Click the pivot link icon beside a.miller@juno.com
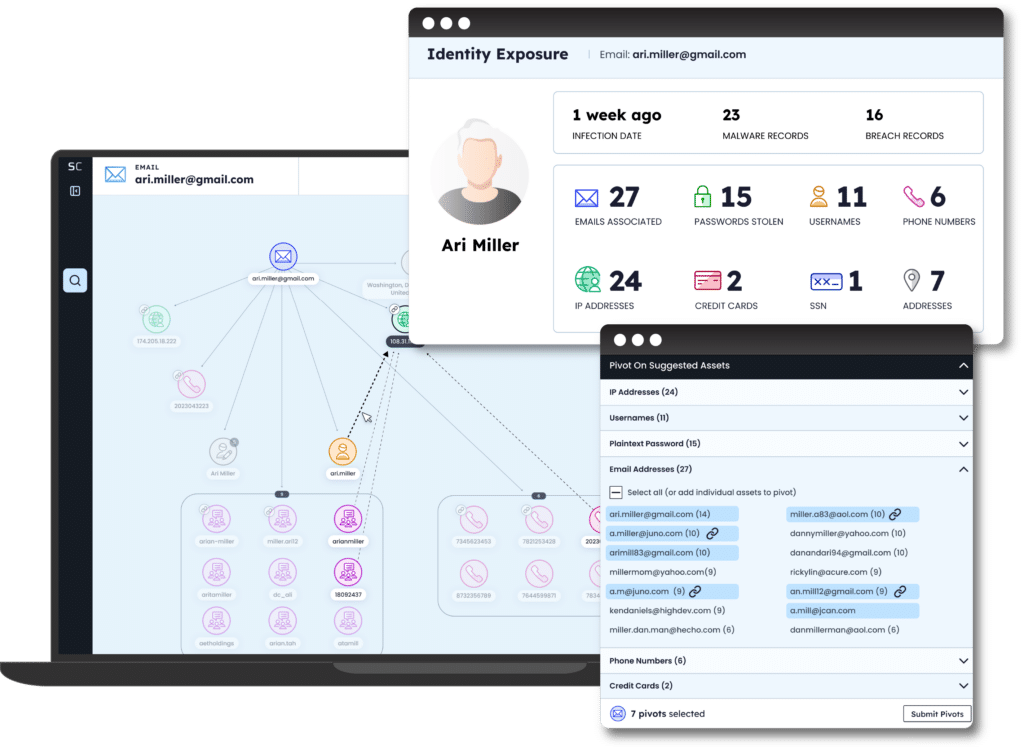The width and height of the screenshot is (1024, 750). coord(714,534)
